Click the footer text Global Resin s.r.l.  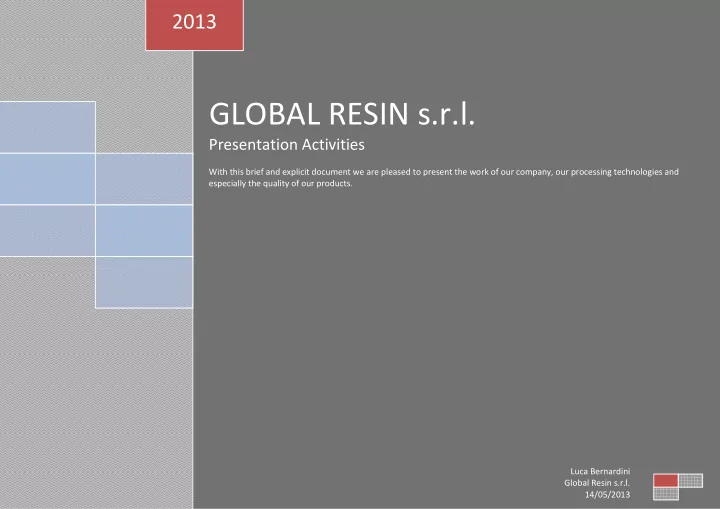pos(597,483)
